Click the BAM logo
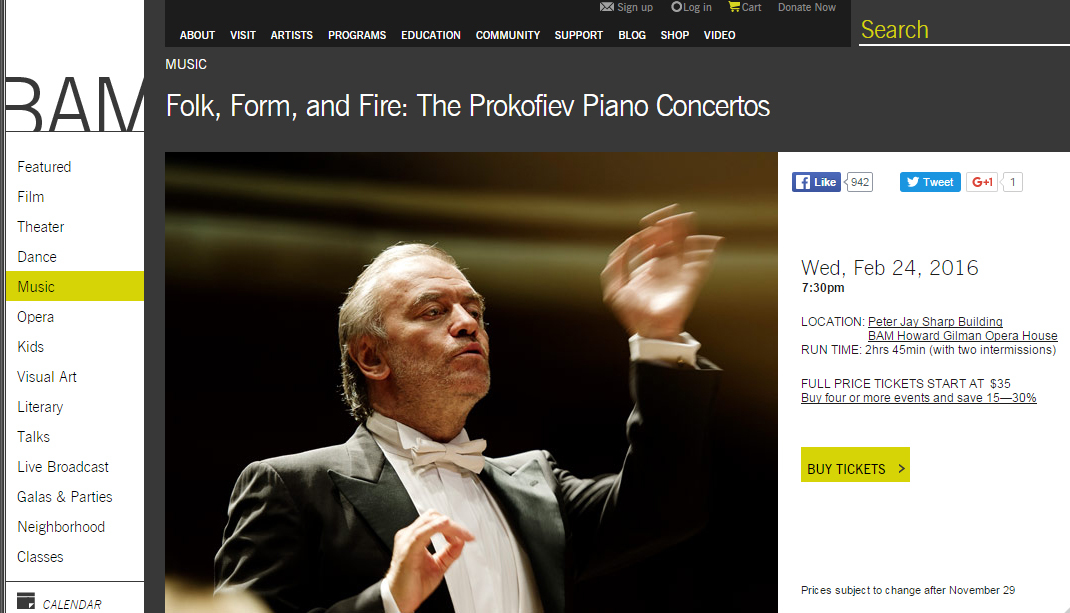 tap(75, 104)
